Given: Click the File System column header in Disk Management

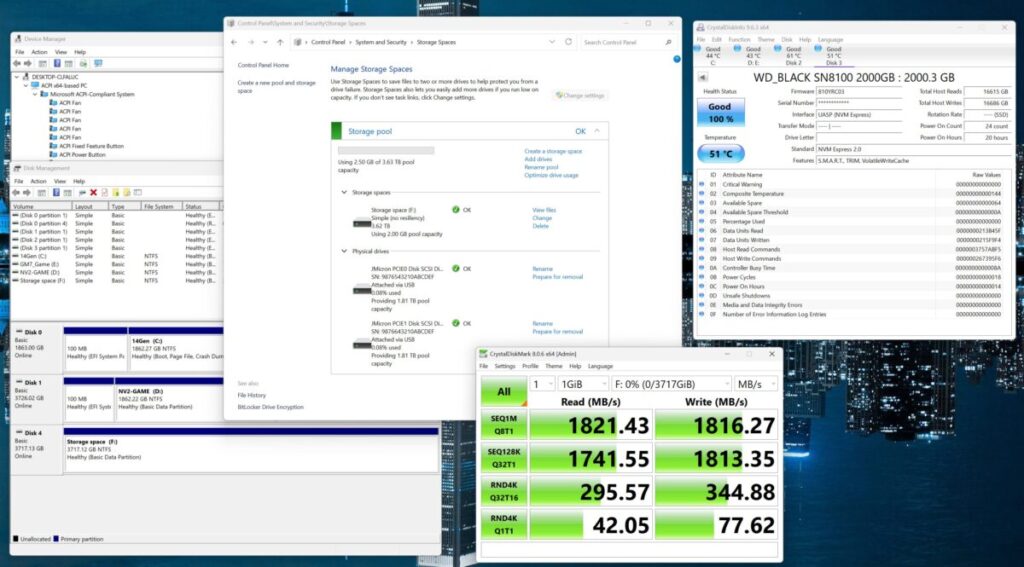Looking at the screenshot, I should [x=161, y=206].
